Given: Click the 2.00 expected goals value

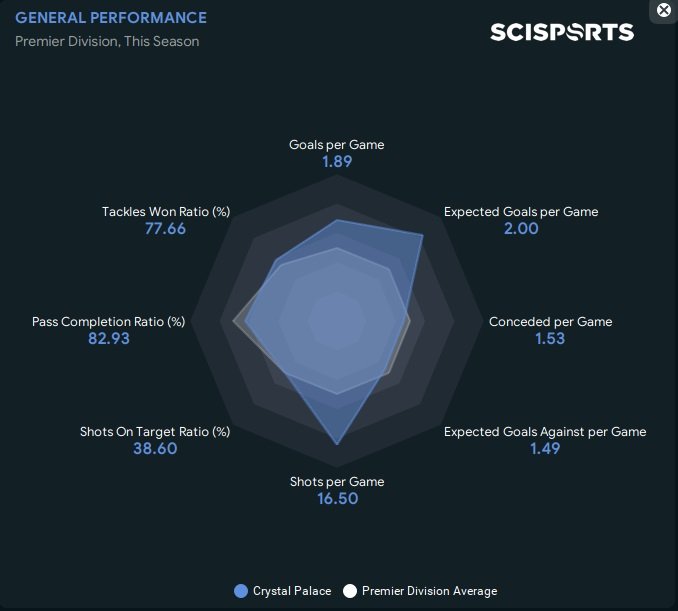Looking at the screenshot, I should [521, 229].
